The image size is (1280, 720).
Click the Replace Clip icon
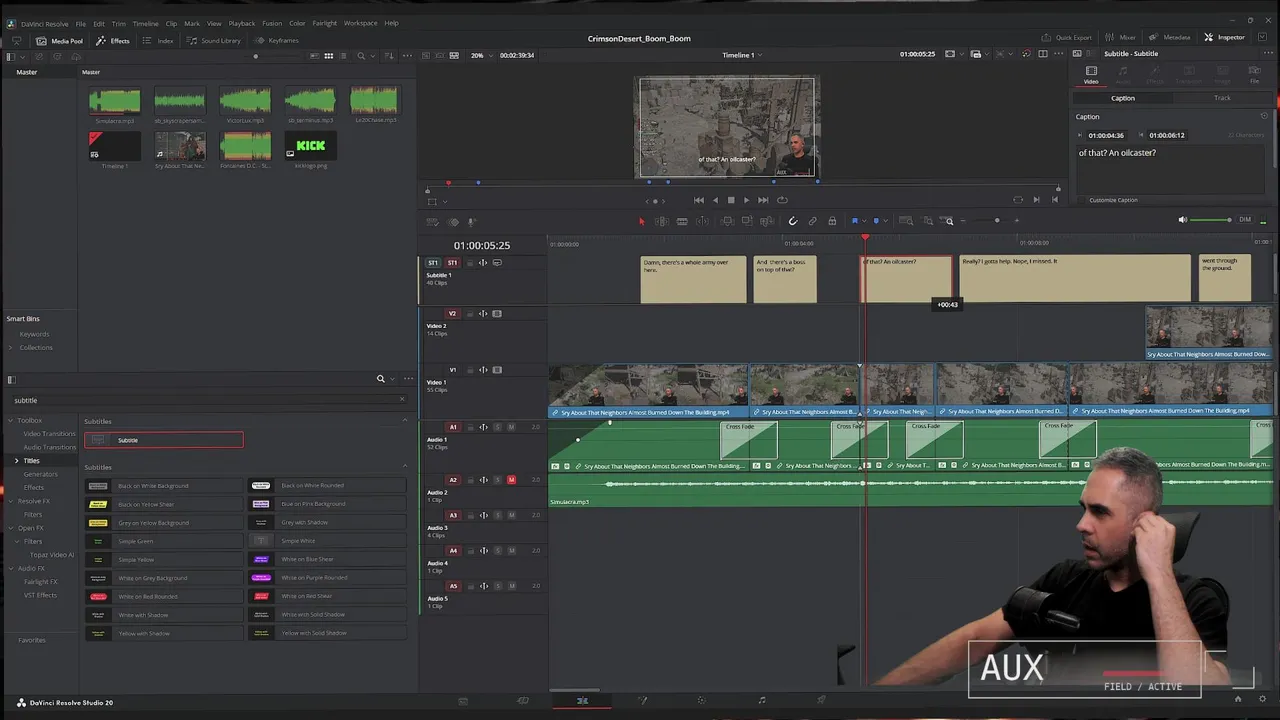click(x=767, y=221)
